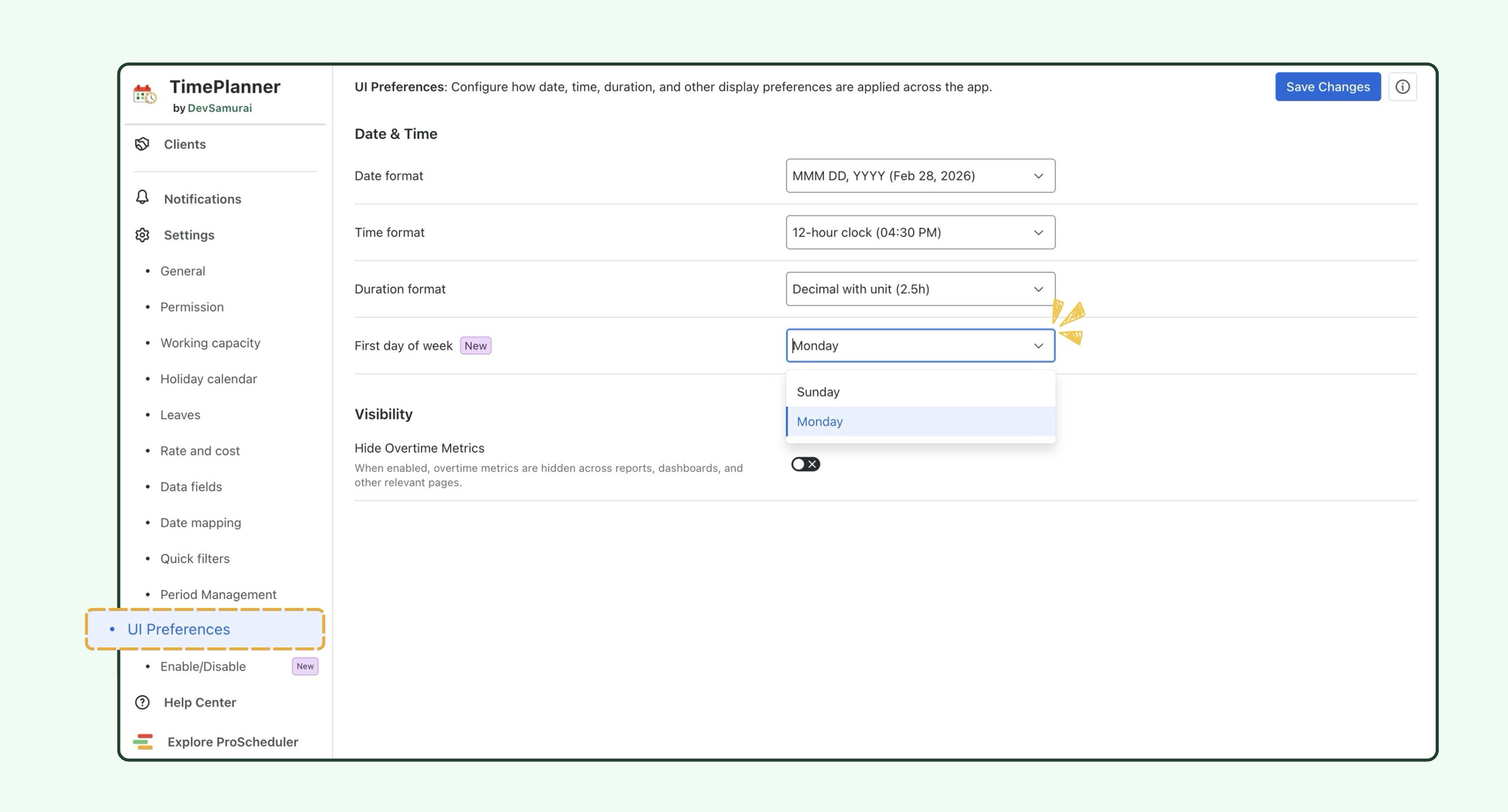The width and height of the screenshot is (1508, 812).
Task: Open the info icon beside Save Changes
Action: [x=1402, y=87]
